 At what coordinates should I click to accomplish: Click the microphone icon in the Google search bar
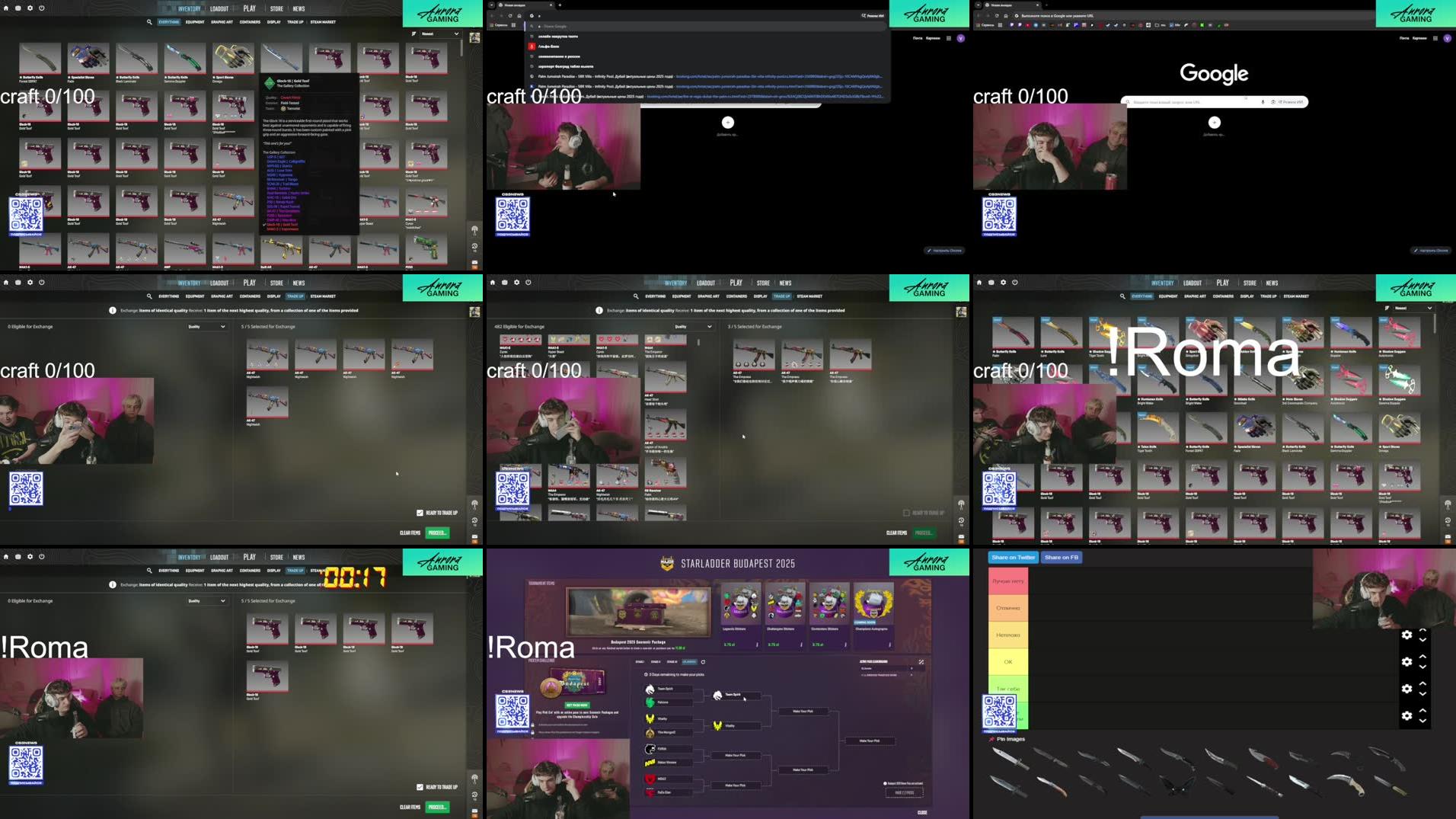coord(1263,101)
